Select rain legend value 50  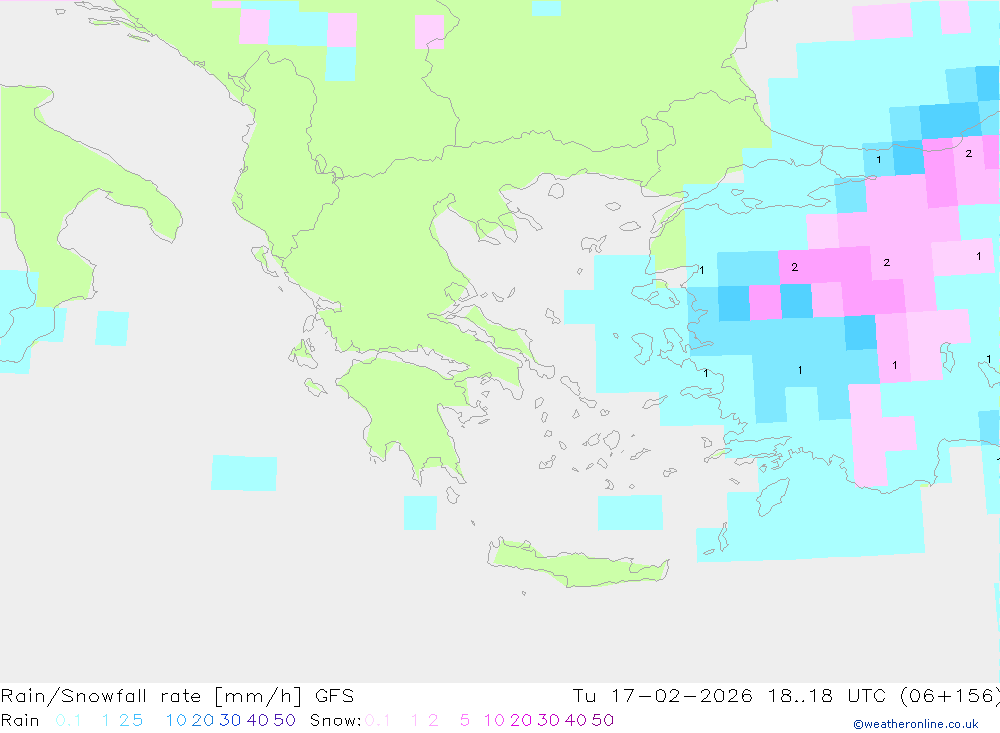(284, 720)
